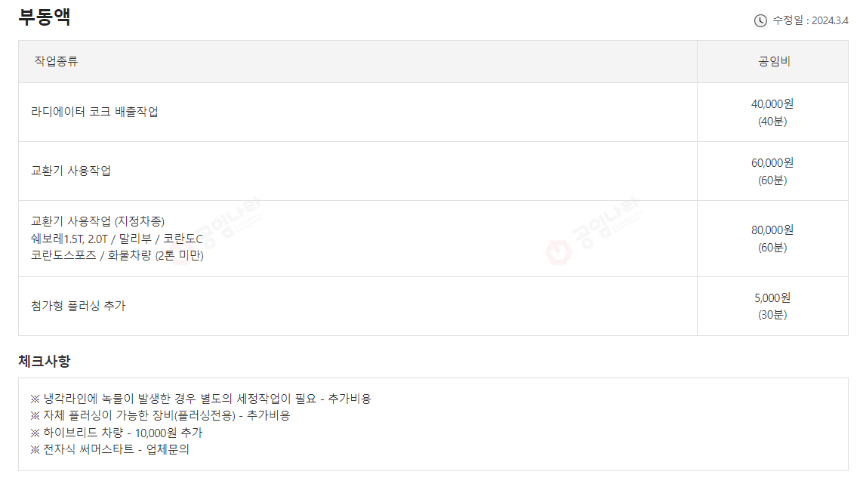860x477 pixels.
Task: Select the 교환기 사용작업 row label
Action: click(71, 171)
